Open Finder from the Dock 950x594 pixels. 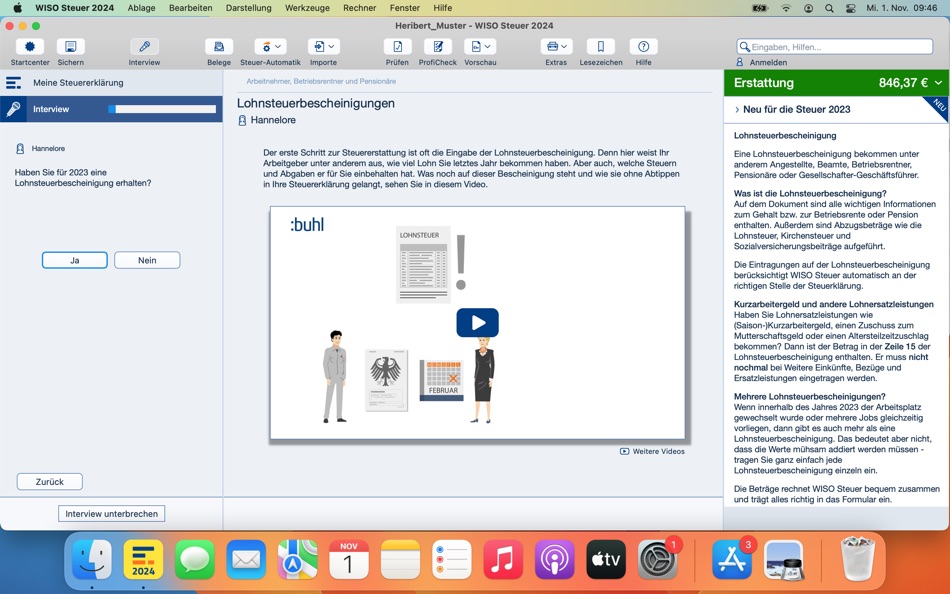(x=91, y=559)
